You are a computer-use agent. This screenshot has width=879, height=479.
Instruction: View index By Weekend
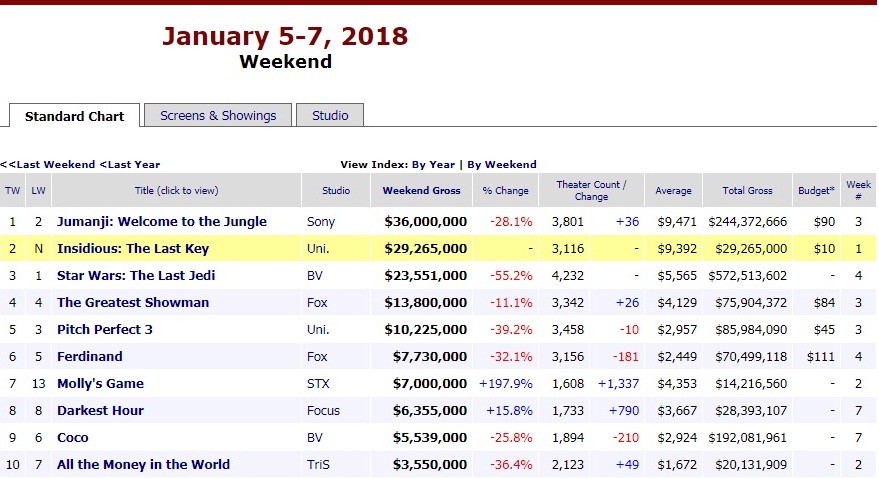pos(502,164)
